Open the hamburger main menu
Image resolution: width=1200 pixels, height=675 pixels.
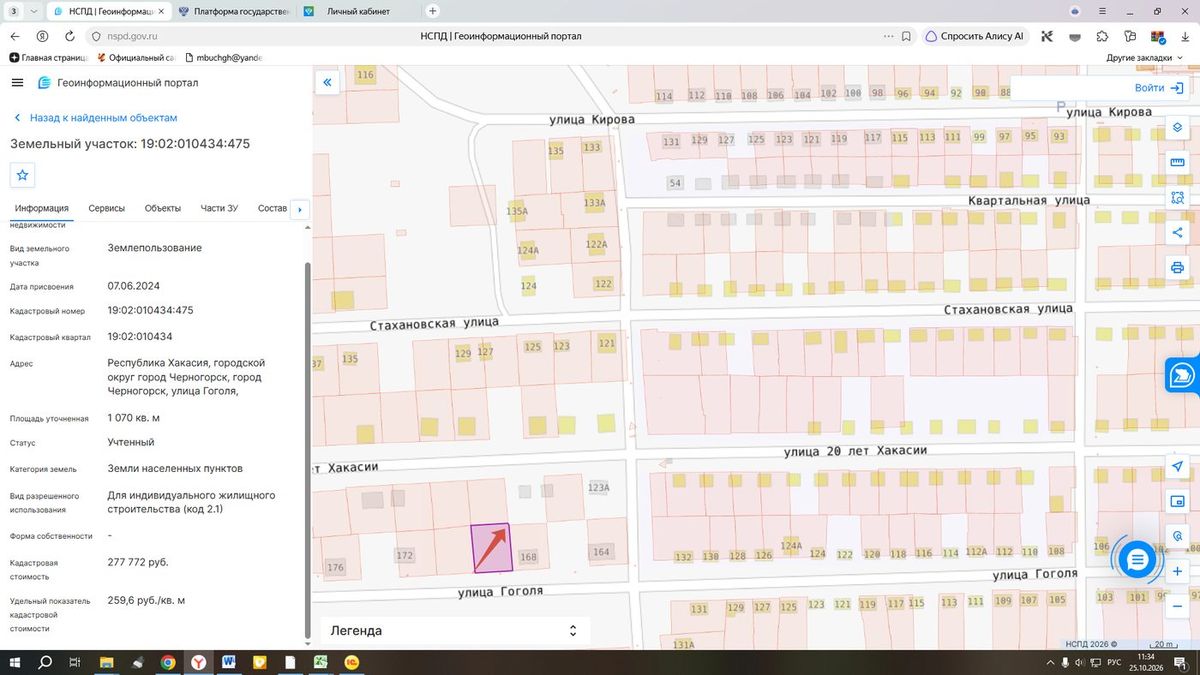[x=18, y=83]
